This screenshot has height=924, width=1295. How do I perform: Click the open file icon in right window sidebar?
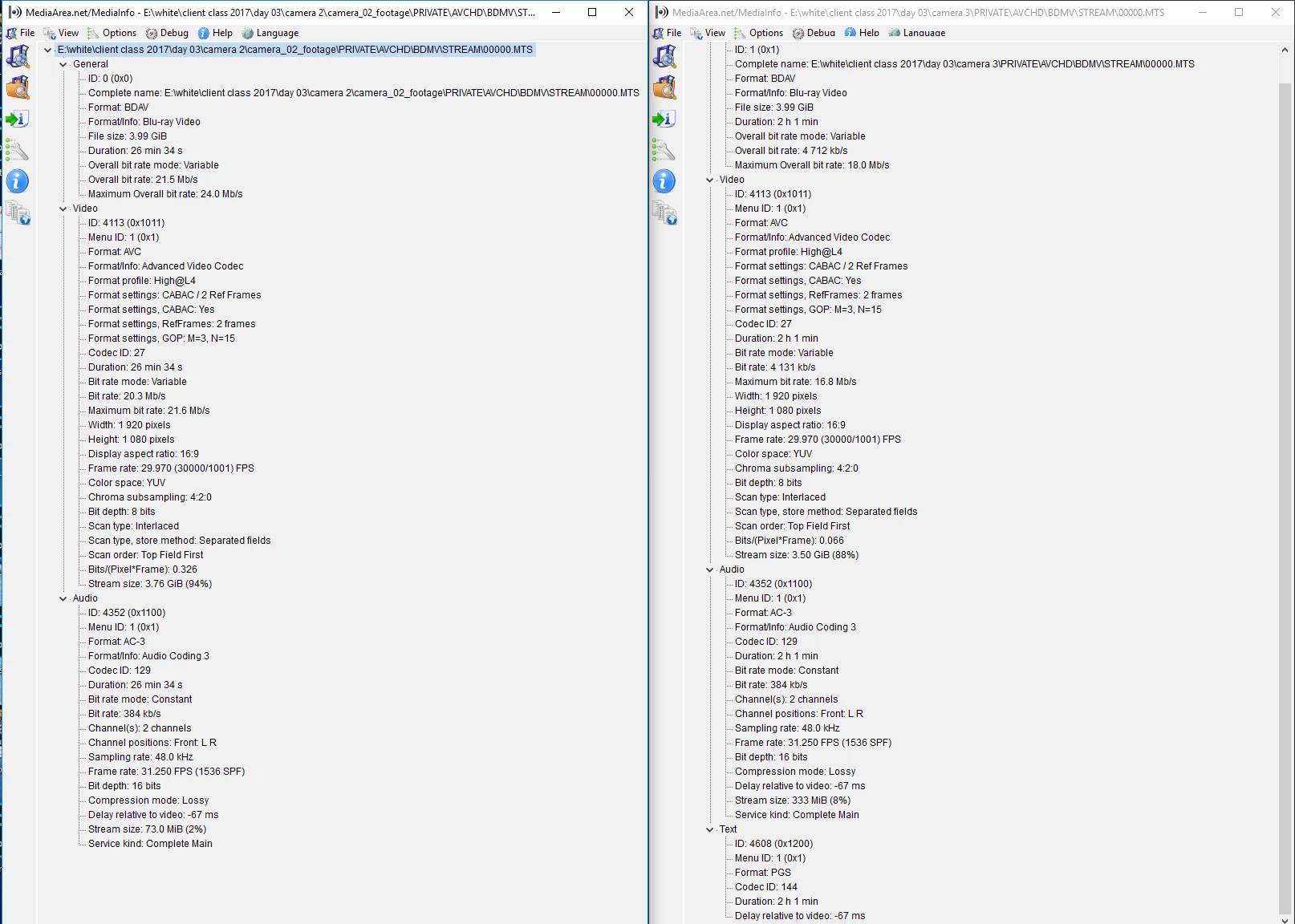pos(664,57)
